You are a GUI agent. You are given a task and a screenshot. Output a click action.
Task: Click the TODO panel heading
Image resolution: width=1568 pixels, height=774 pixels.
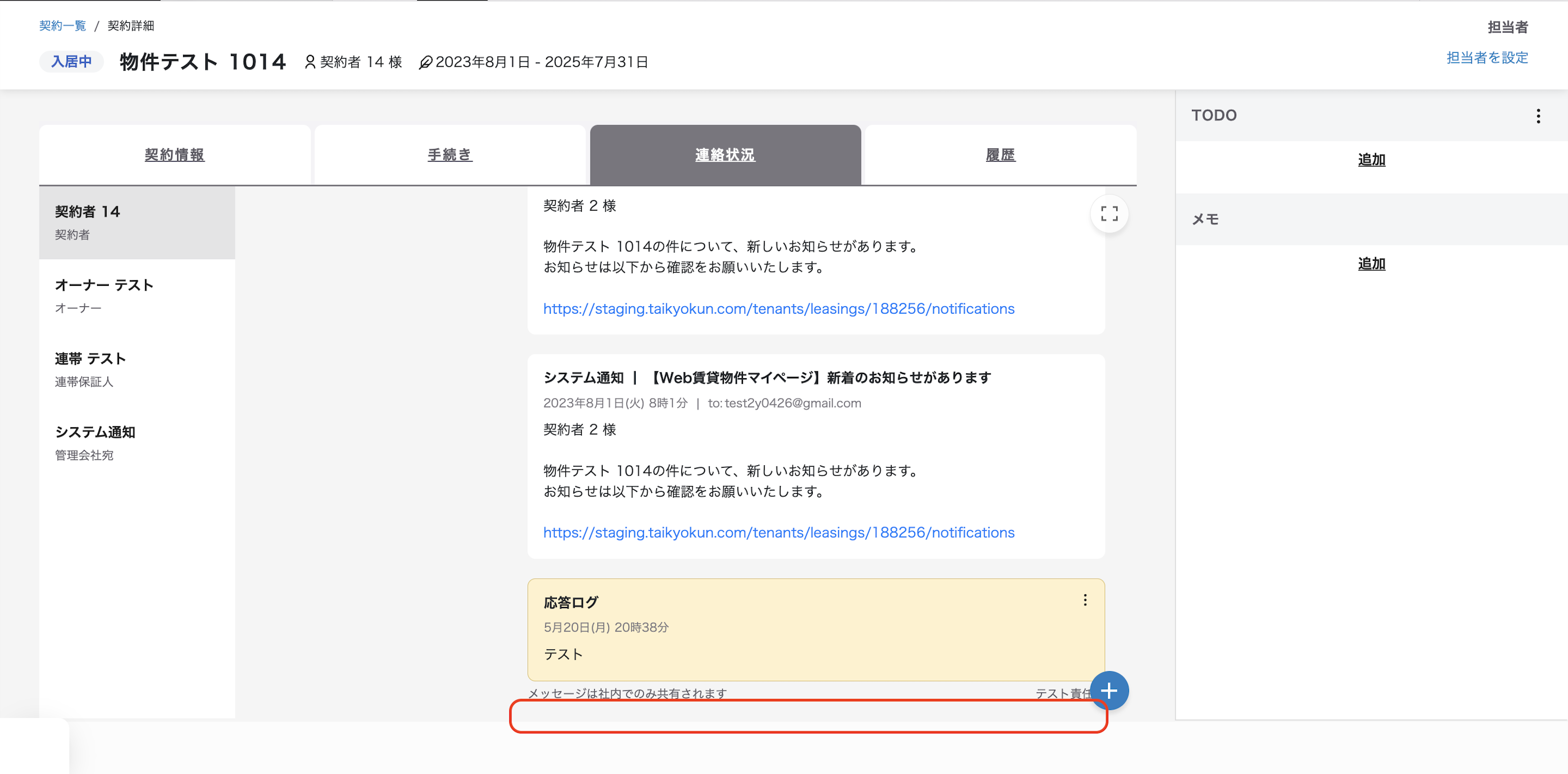1214,115
